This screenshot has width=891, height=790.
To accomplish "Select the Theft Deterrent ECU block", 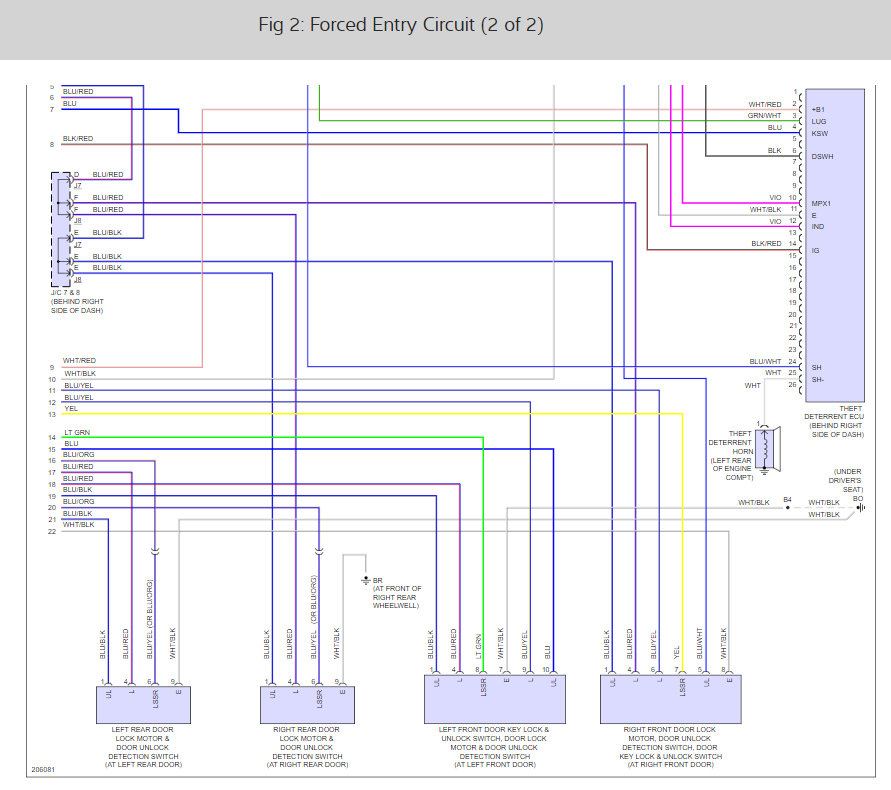I will coord(835,245).
